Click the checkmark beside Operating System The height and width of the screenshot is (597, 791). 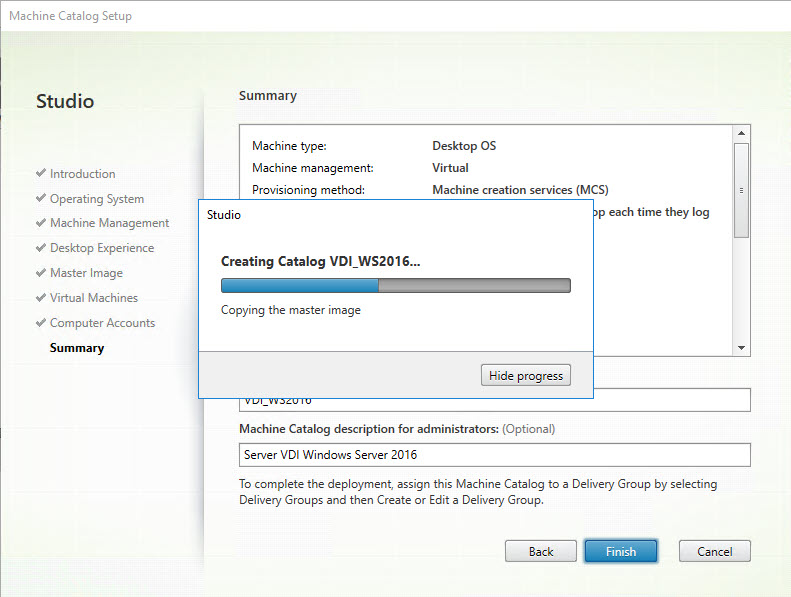tap(41, 199)
